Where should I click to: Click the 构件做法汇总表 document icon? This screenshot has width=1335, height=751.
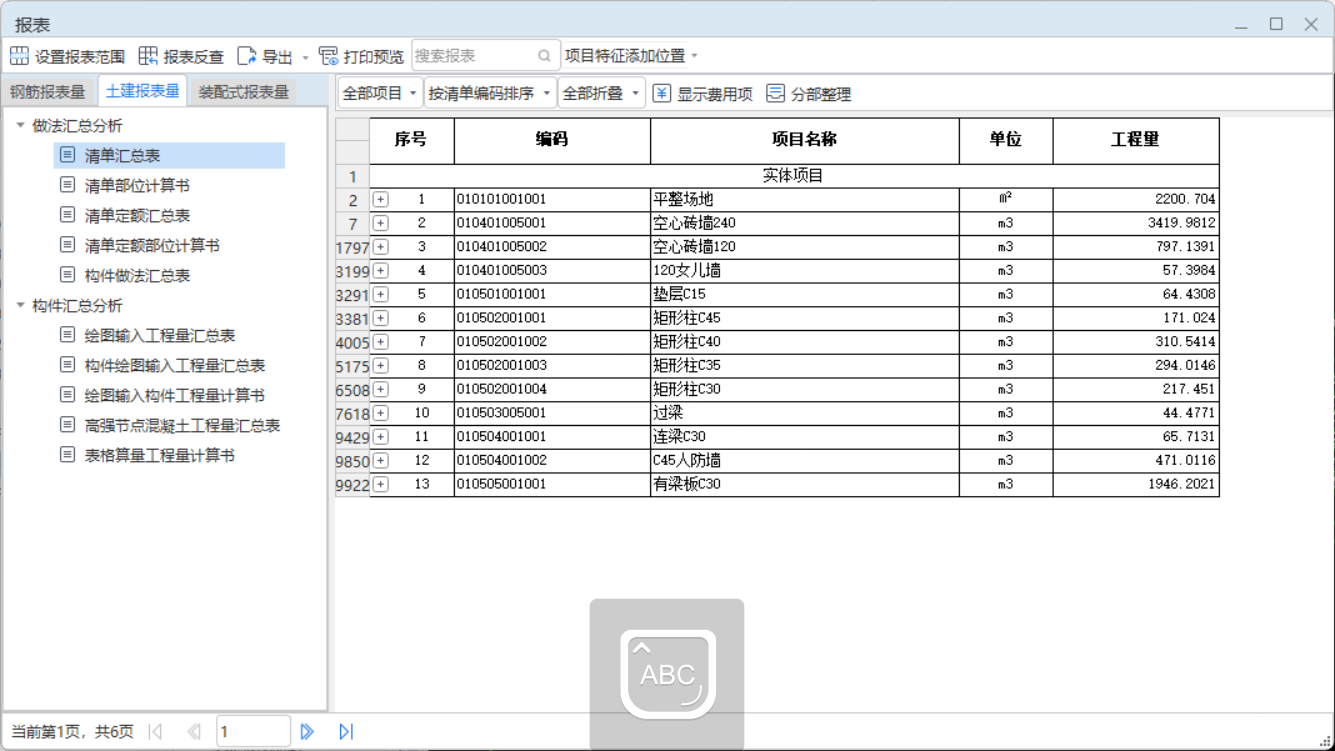click(67, 275)
